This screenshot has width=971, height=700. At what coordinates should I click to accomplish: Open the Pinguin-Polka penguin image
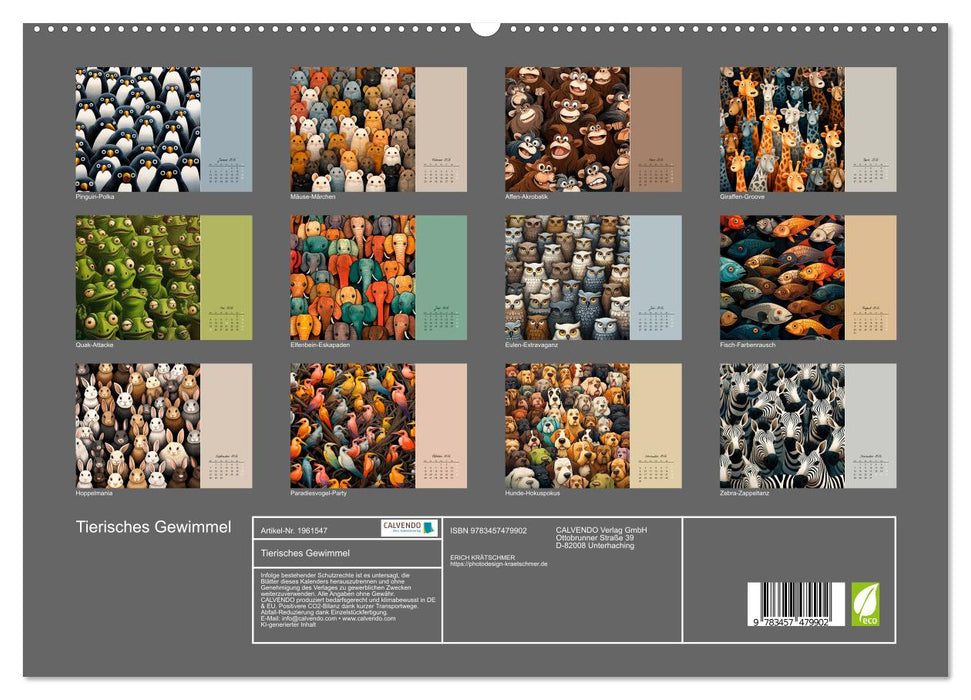pyautogui.click(x=138, y=129)
